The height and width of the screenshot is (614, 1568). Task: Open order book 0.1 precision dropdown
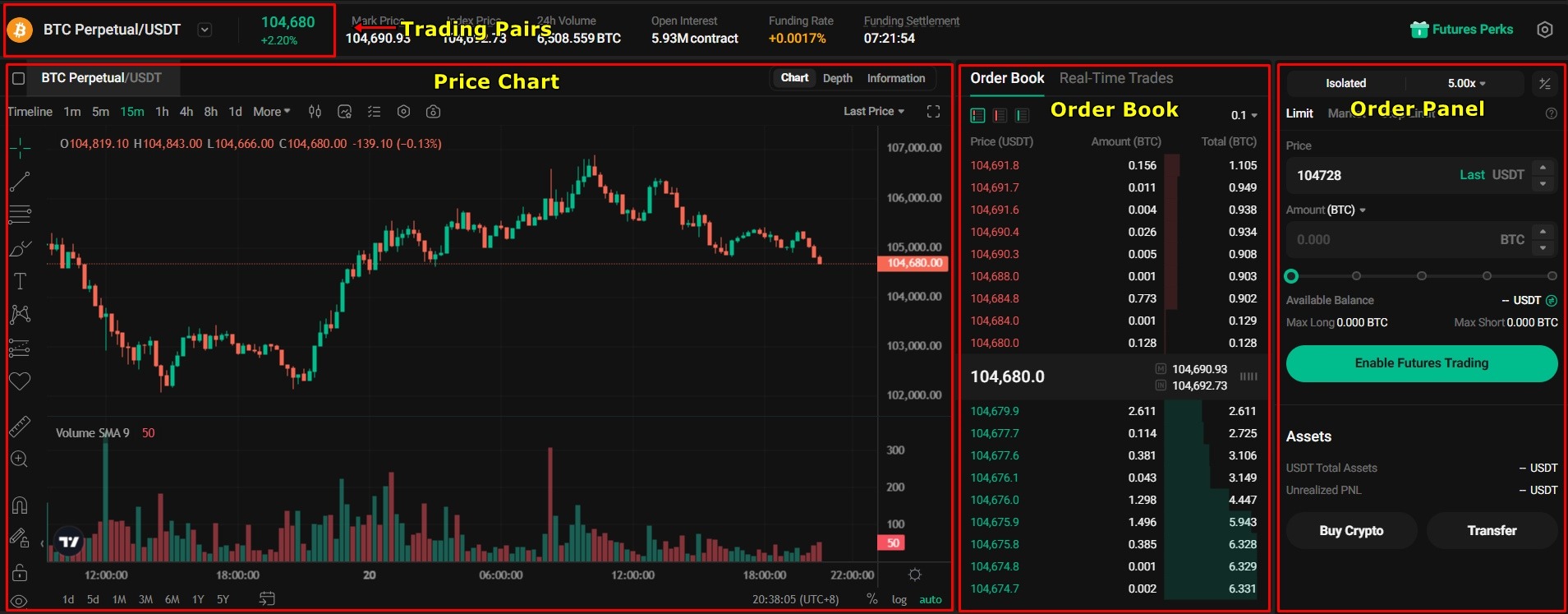[x=1244, y=115]
